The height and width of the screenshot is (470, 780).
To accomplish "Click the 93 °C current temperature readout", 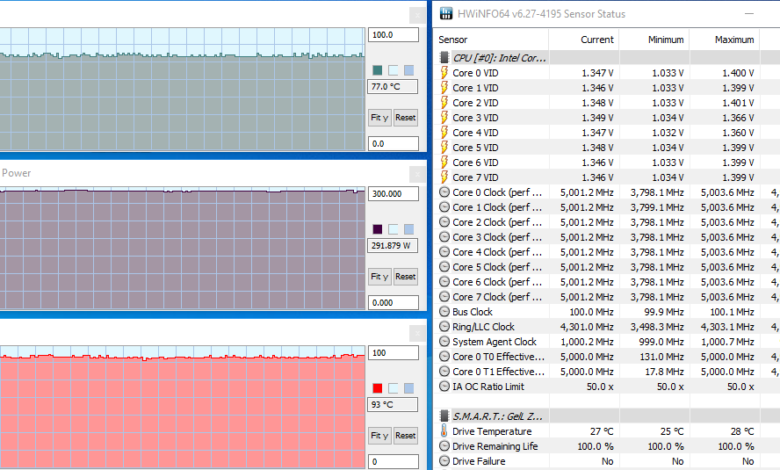I will 392,404.
